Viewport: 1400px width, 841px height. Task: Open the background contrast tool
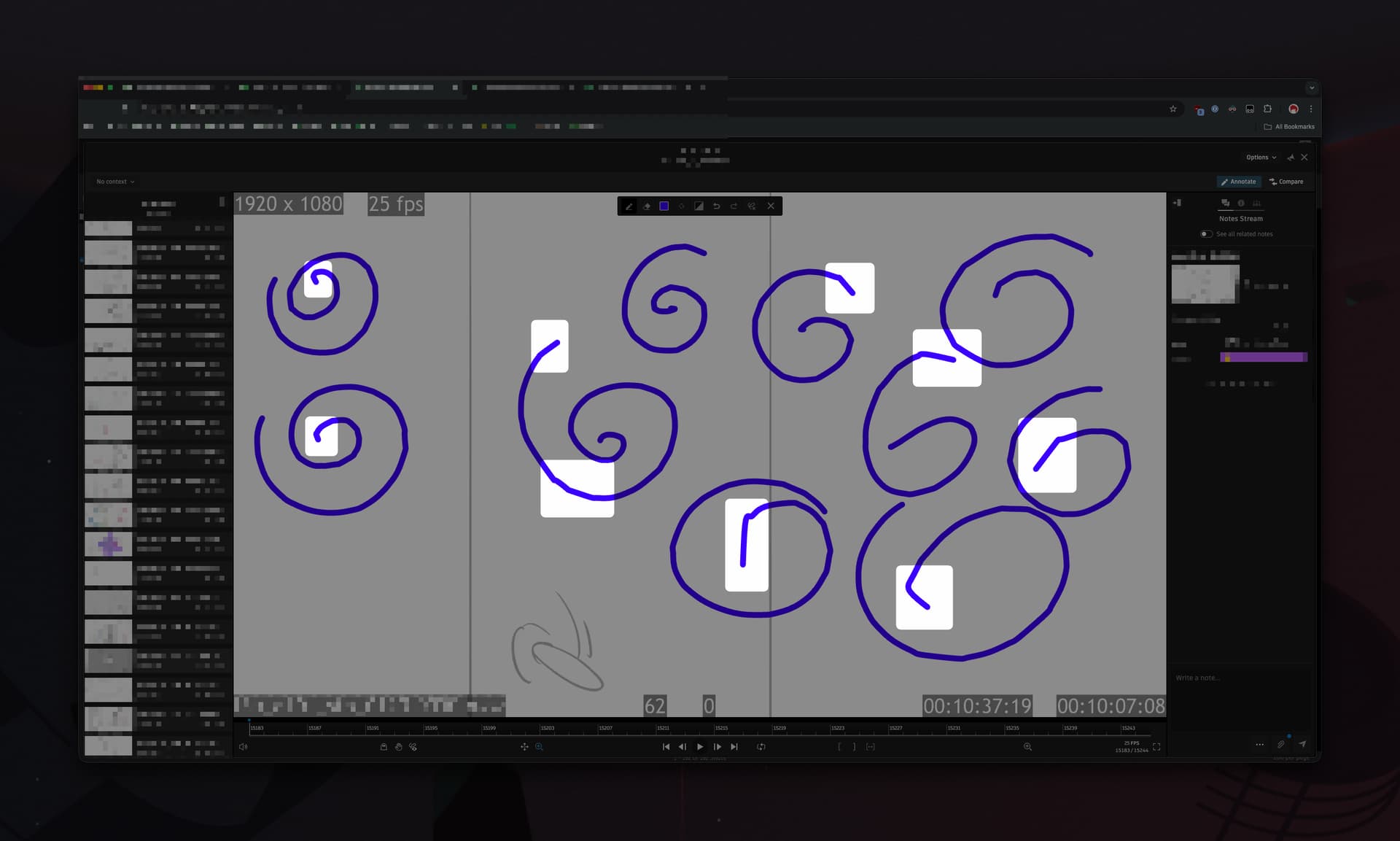(699, 206)
